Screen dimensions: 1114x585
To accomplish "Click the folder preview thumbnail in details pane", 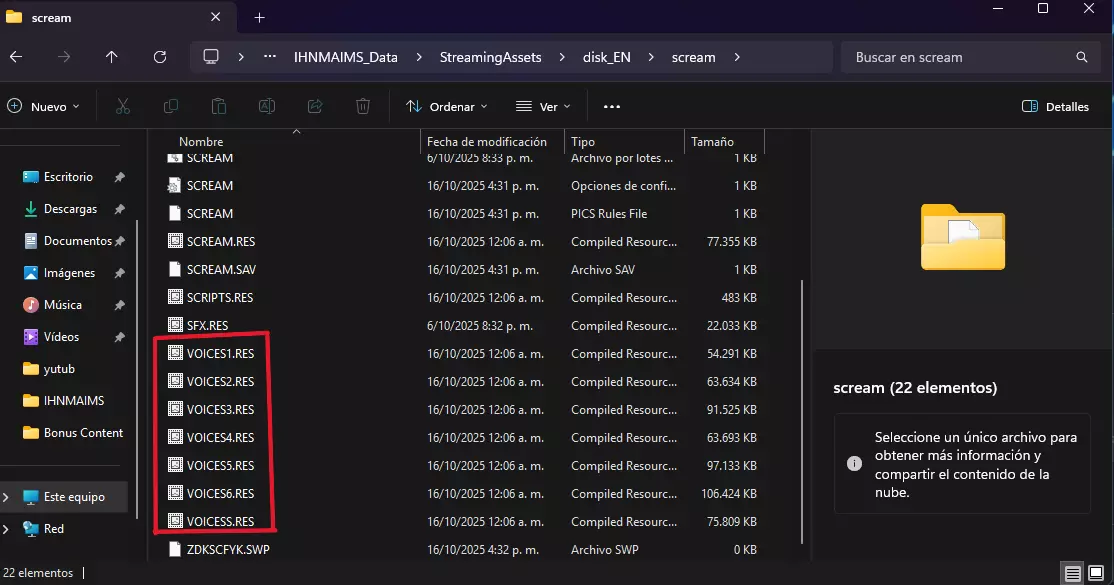I will point(963,237).
